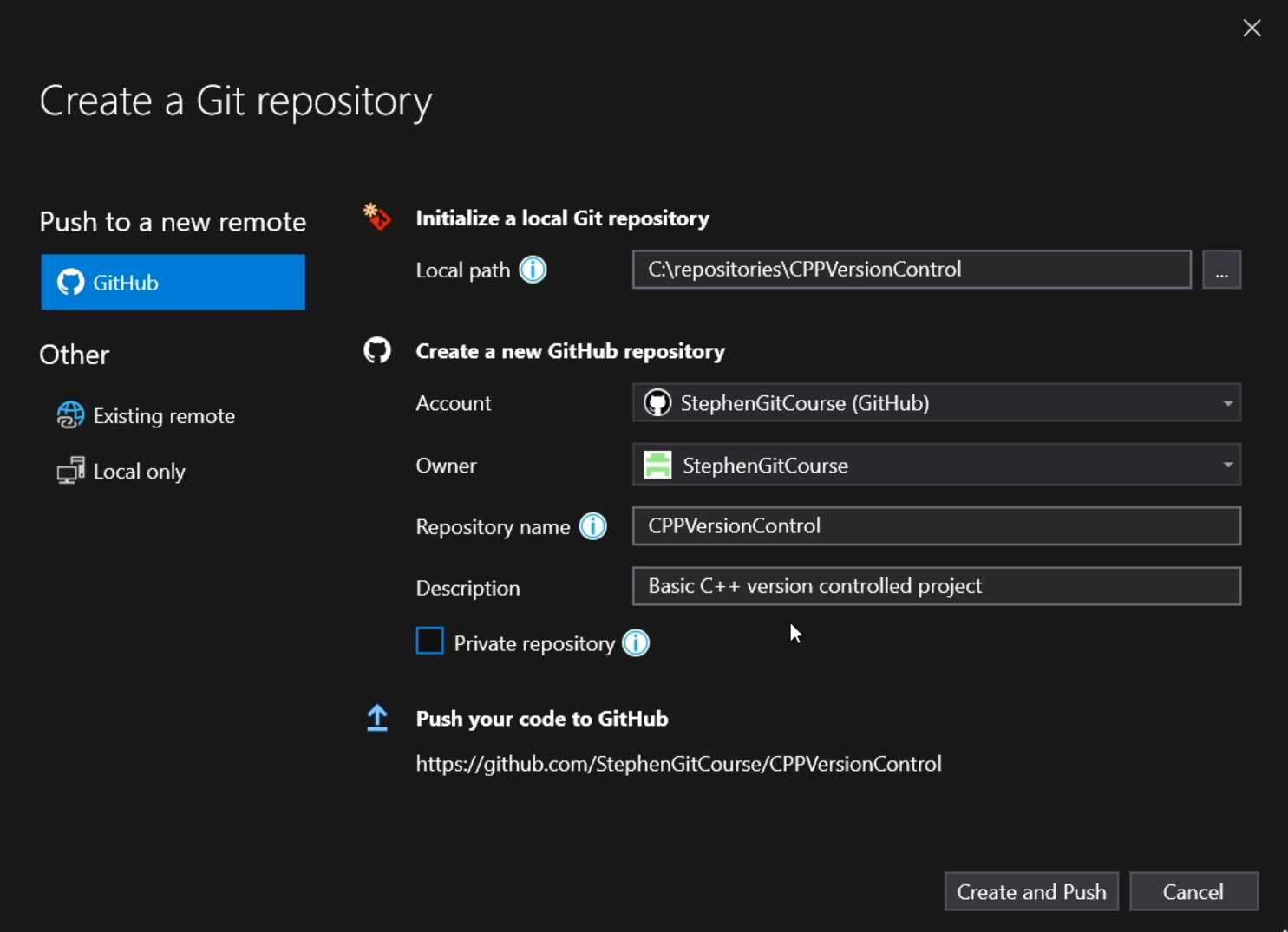The height and width of the screenshot is (932, 1288).
Task: Click the Push your code upload arrow icon
Action: 377,718
